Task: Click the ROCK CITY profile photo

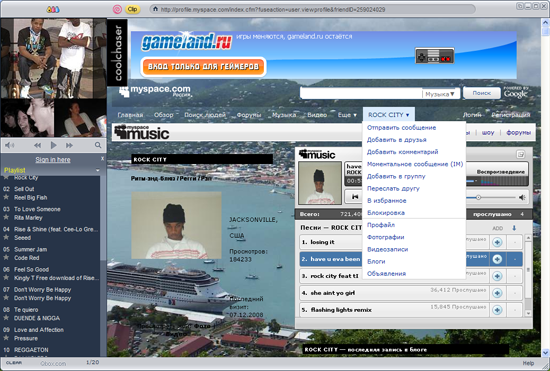Action: tap(176, 225)
